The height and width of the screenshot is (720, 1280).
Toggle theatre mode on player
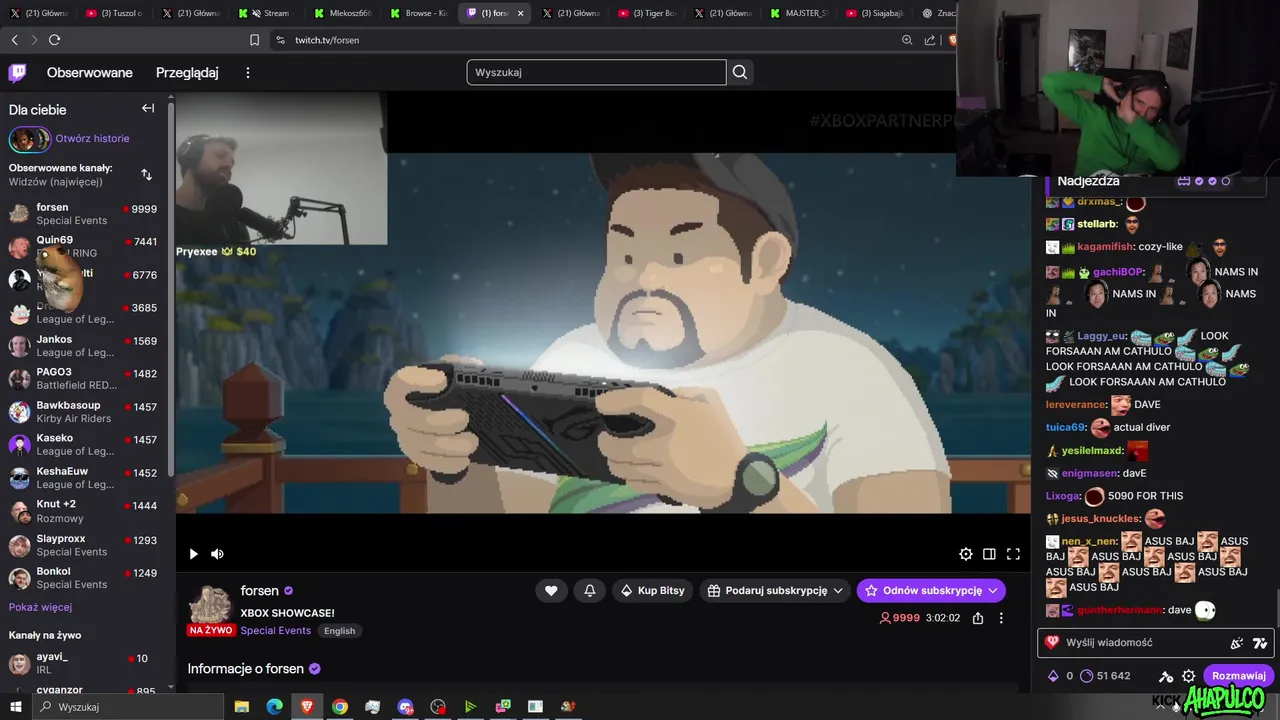coord(989,554)
